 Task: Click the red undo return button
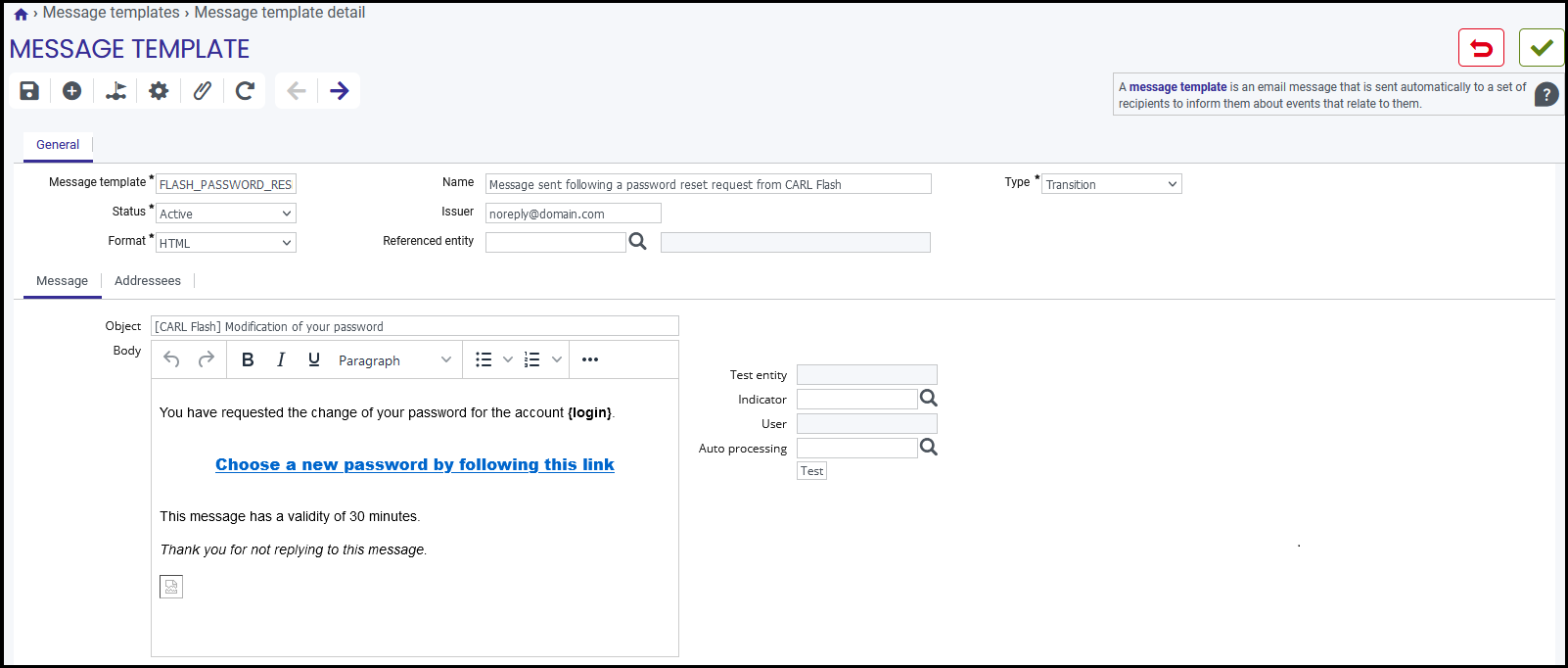[1481, 48]
